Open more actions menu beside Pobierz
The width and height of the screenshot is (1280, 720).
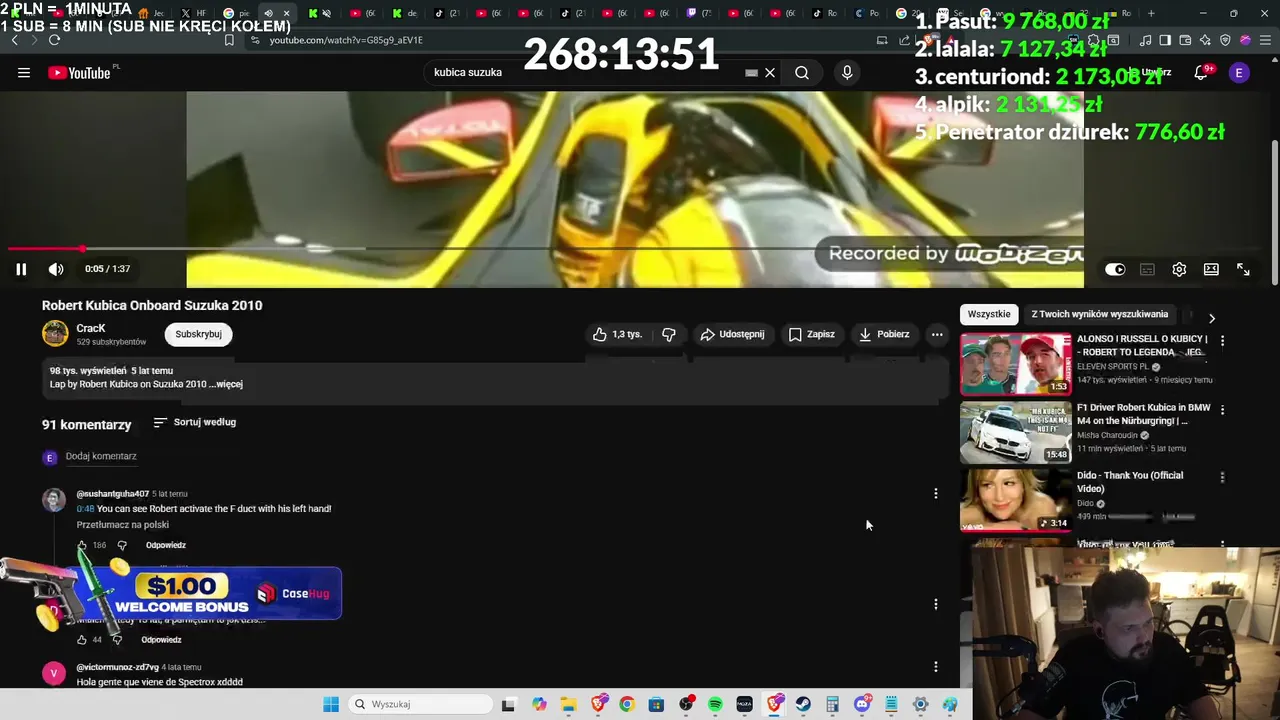coord(937,334)
